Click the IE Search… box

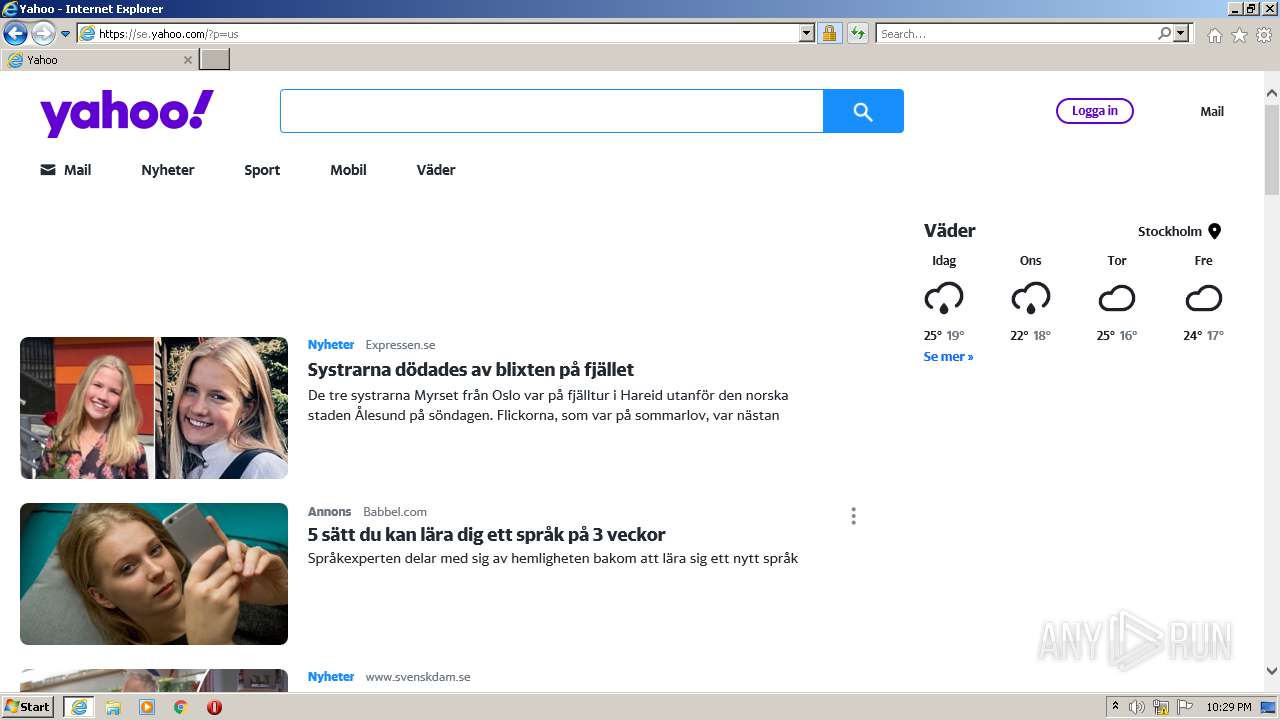pos(1016,33)
